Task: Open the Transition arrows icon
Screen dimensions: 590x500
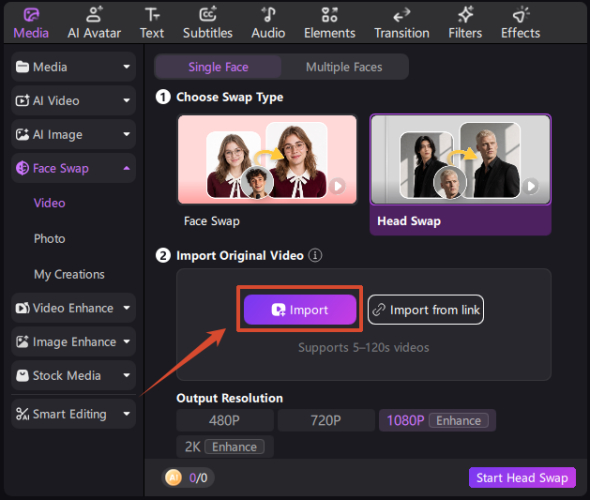Action: coord(401,15)
